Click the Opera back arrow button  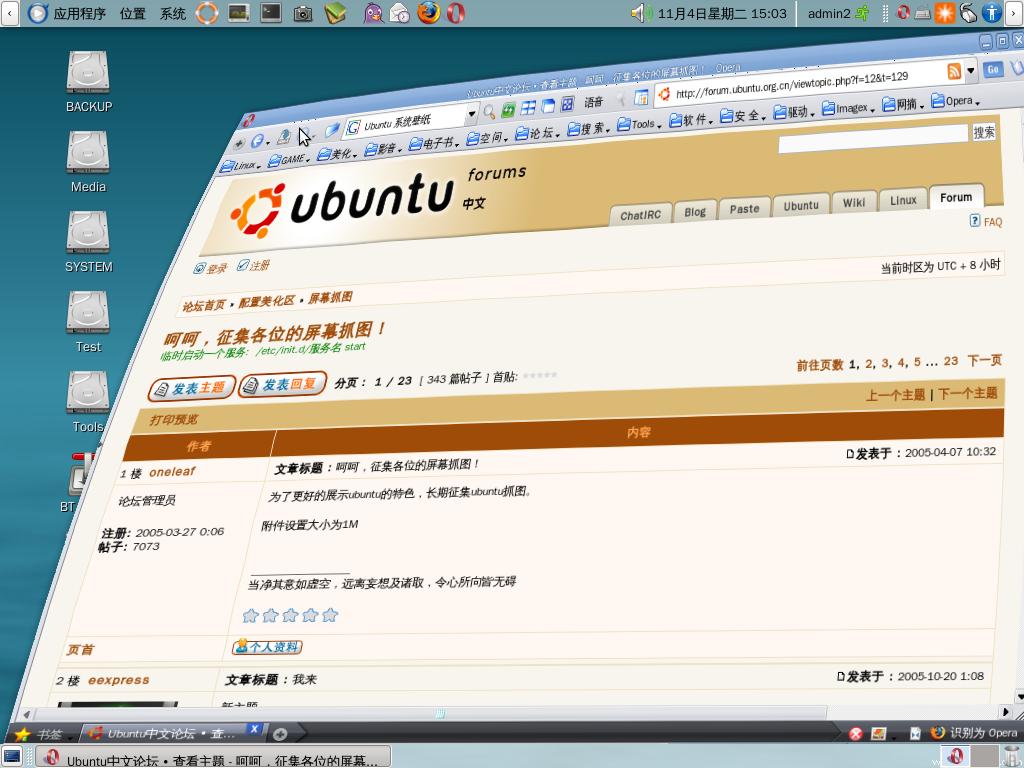258,141
